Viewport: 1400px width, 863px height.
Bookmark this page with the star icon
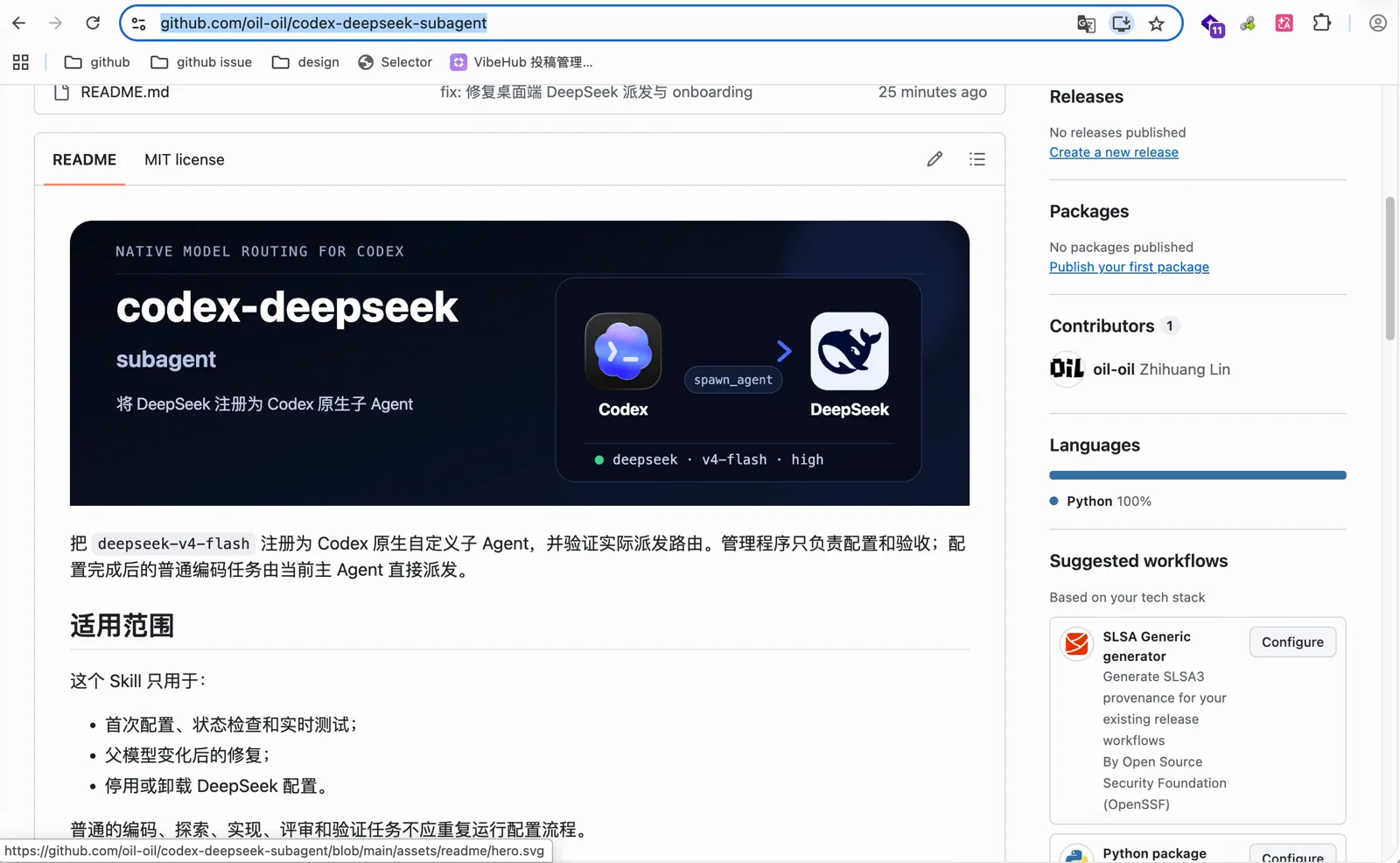1157,24
